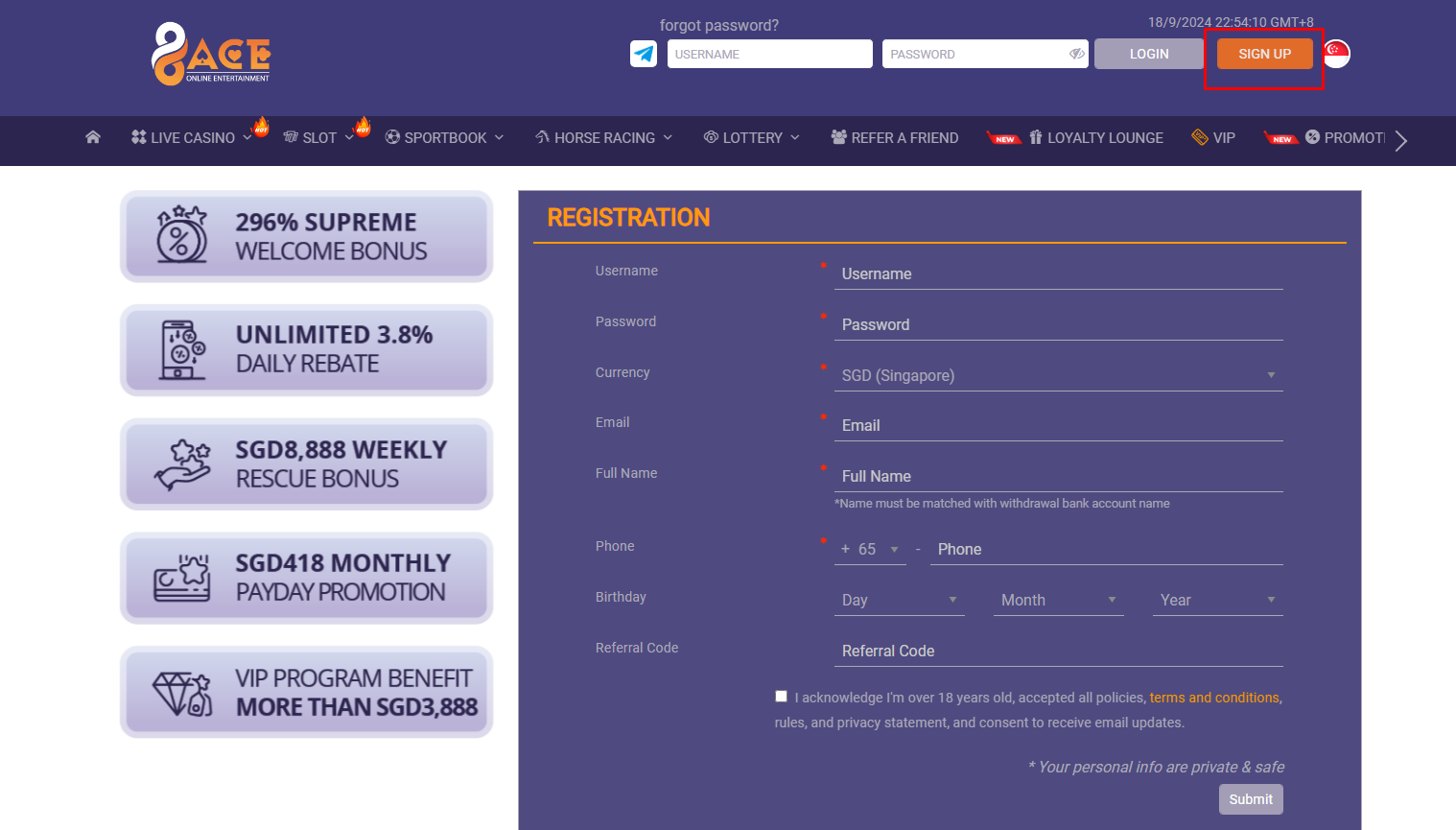Click the right arrow to scroll navigation
The height and width of the screenshot is (830, 1456).
click(1401, 140)
